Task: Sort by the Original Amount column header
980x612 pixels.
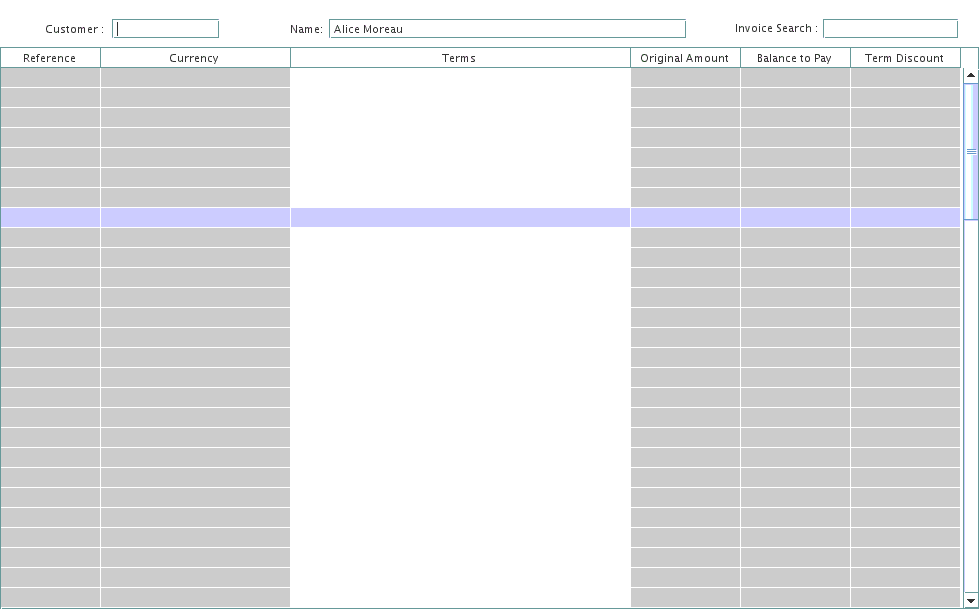Action: (x=685, y=58)
